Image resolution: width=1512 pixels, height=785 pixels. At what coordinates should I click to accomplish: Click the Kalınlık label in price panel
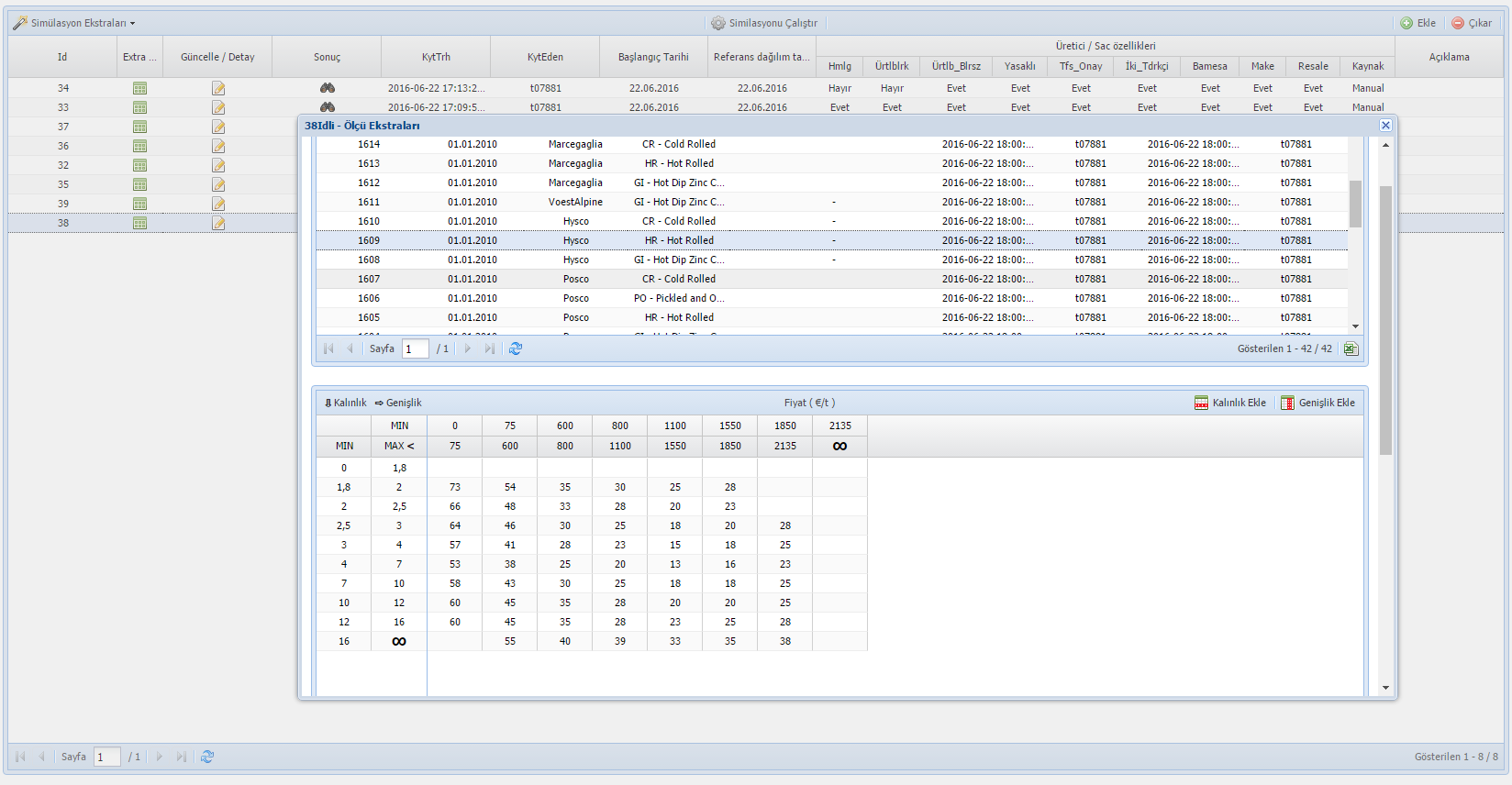[346, 403]
